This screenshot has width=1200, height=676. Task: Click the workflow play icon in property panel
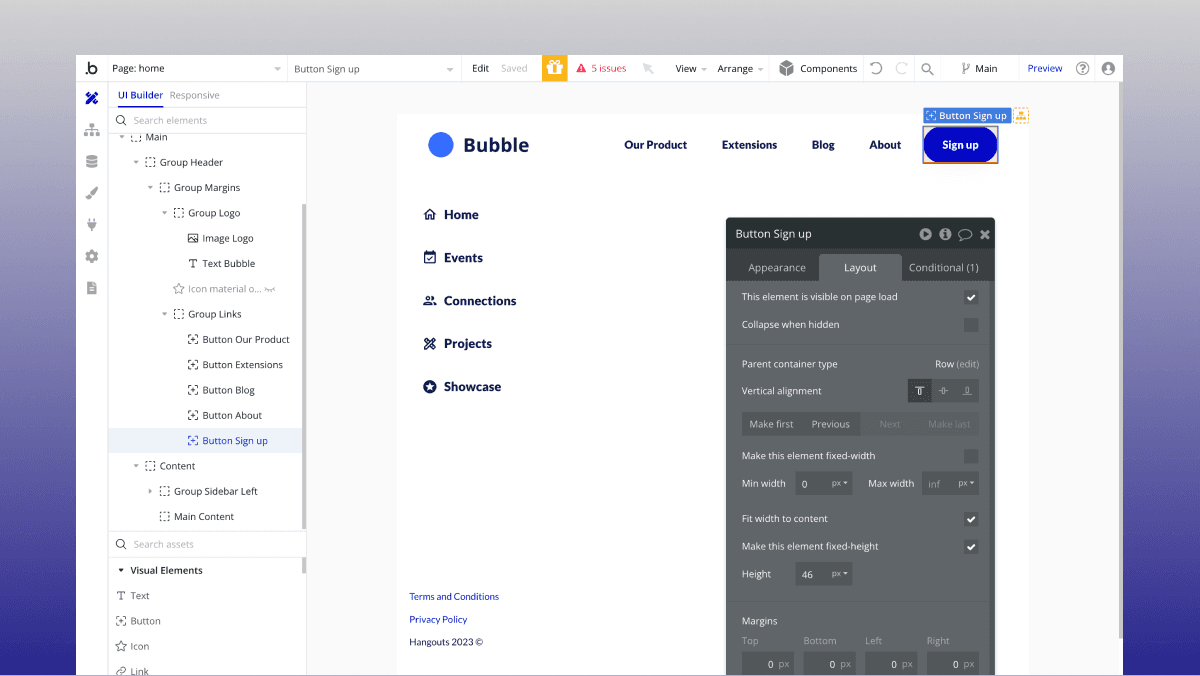[926, 234]
